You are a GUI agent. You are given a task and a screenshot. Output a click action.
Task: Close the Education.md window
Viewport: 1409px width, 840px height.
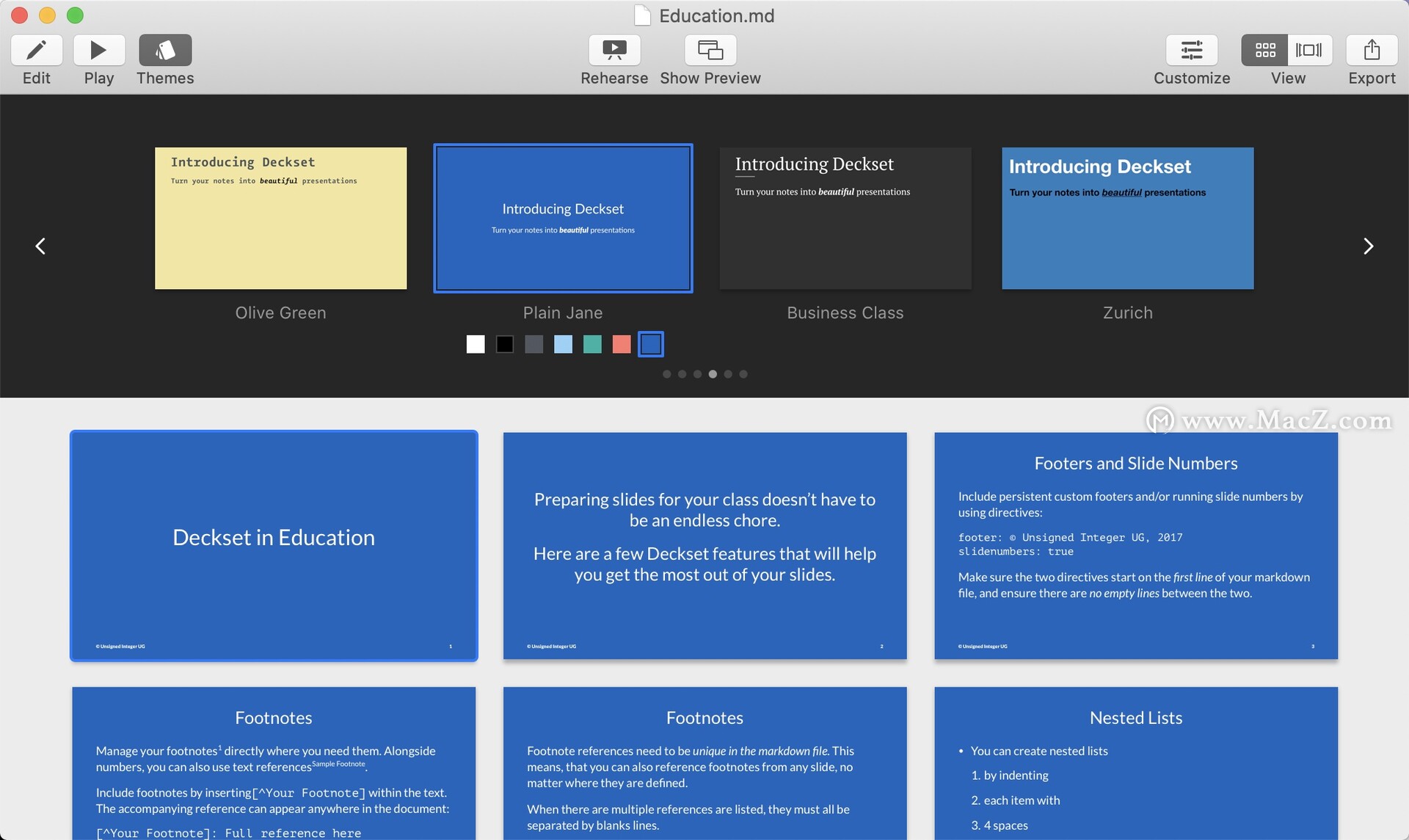click(20, 15)
